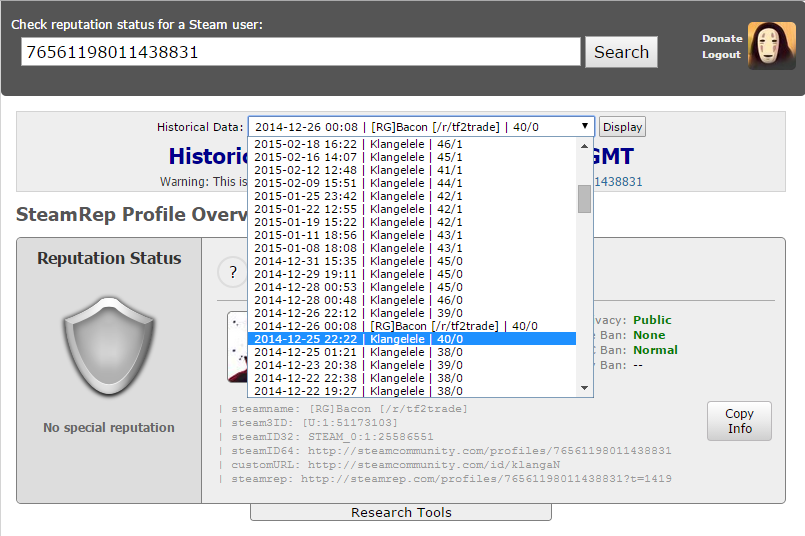The width and height of the screenshot is (805, 536).
Task: Click the No special reputation label
Action: click(x=109, y=428)
